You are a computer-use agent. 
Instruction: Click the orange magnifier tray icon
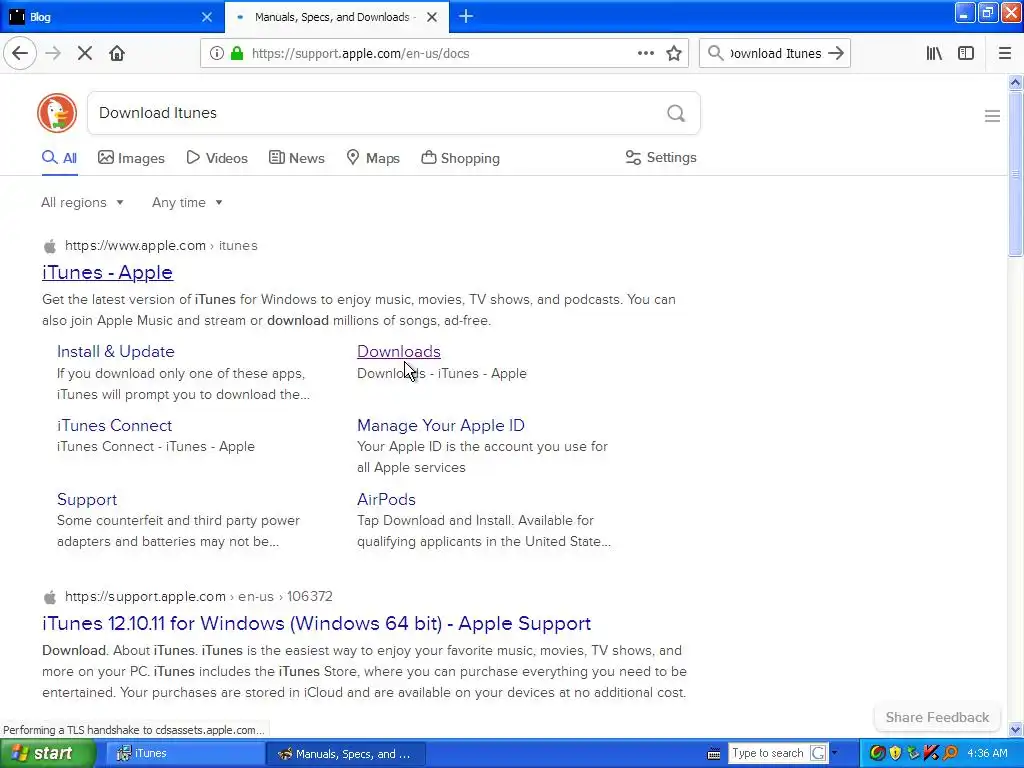click(x=950, y=753)
